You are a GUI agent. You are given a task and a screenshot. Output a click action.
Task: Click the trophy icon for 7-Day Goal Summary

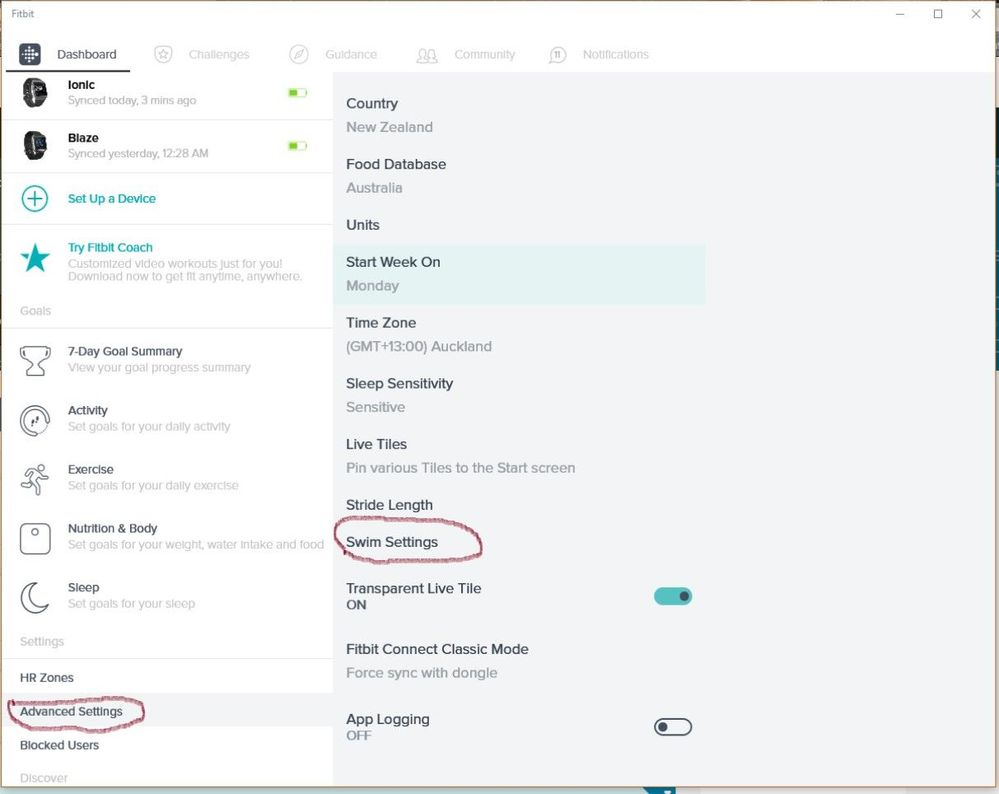[35, 361]
